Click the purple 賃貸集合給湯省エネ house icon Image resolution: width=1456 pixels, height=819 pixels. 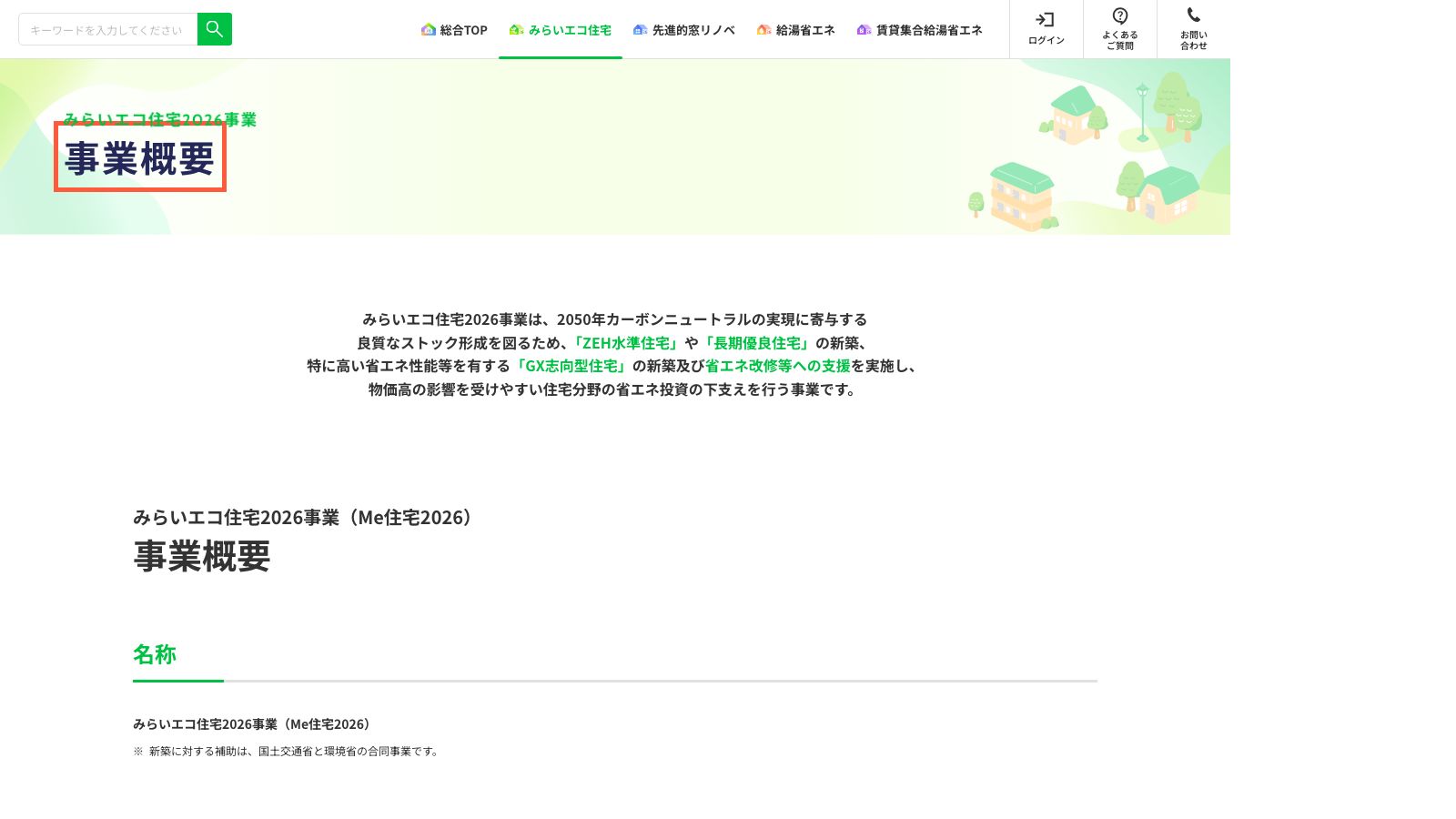(x=864, y=30)
